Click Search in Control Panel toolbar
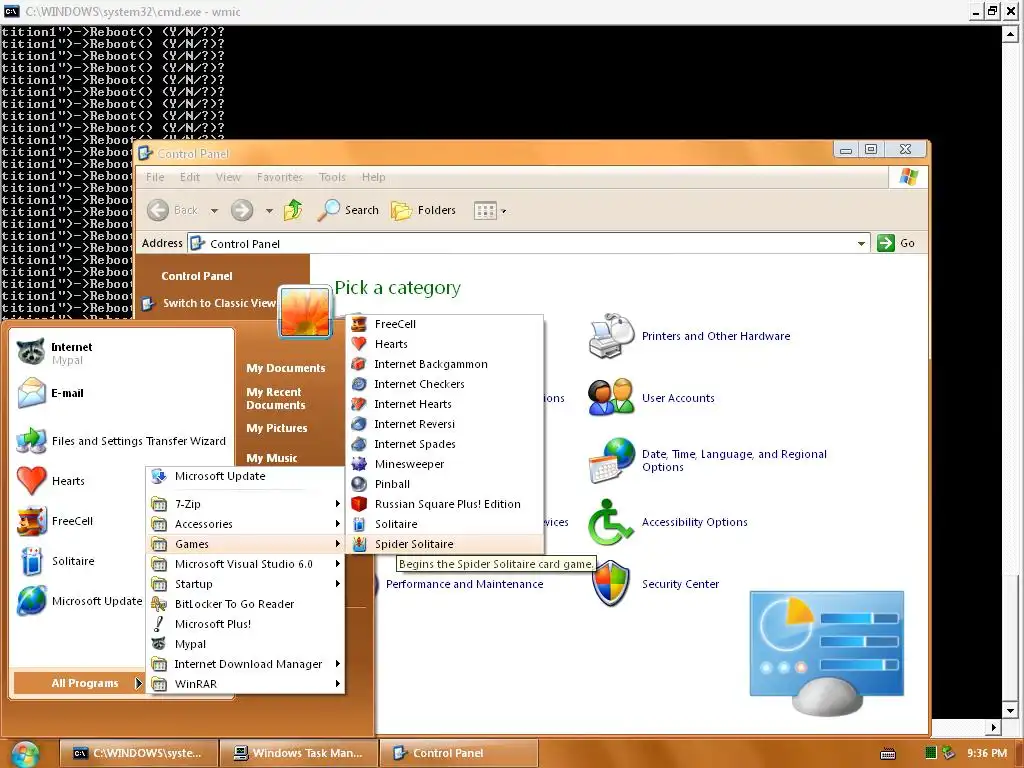1024x768 pixels. pos(348,210)
